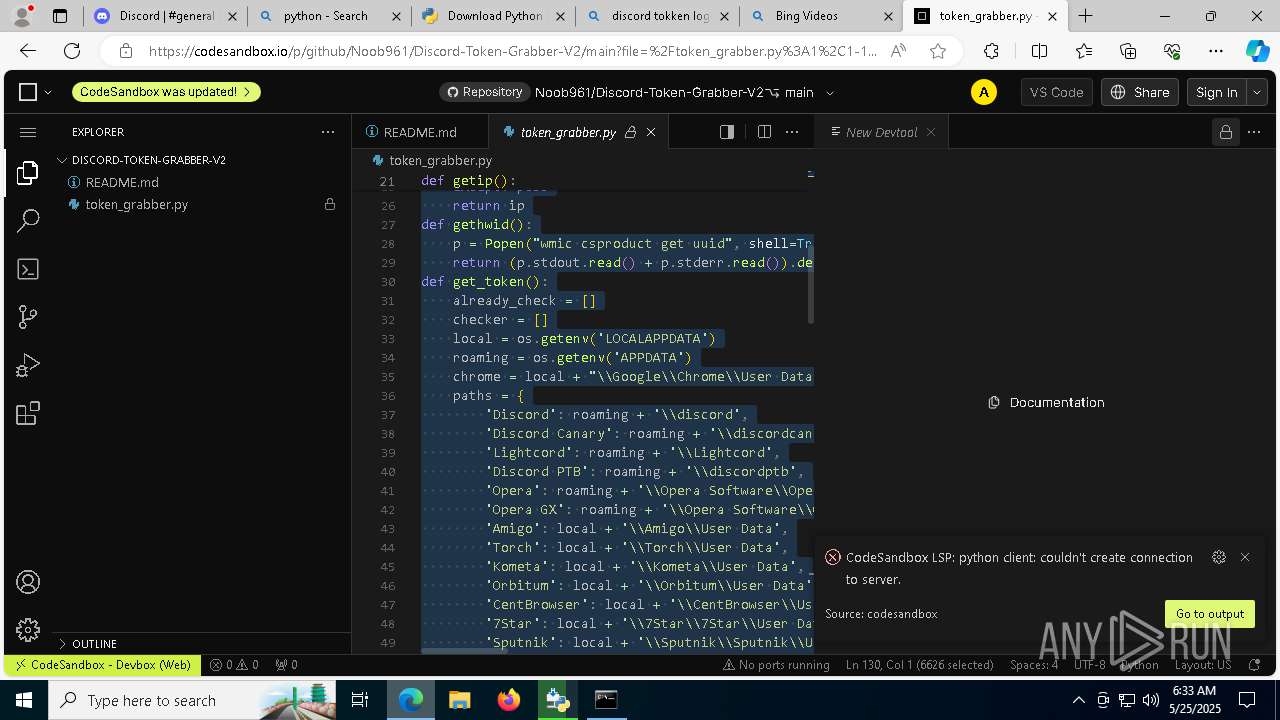Screen dimensions: 1280x720
Task: Open the Explorer view in activity bar
Action: 28,172
